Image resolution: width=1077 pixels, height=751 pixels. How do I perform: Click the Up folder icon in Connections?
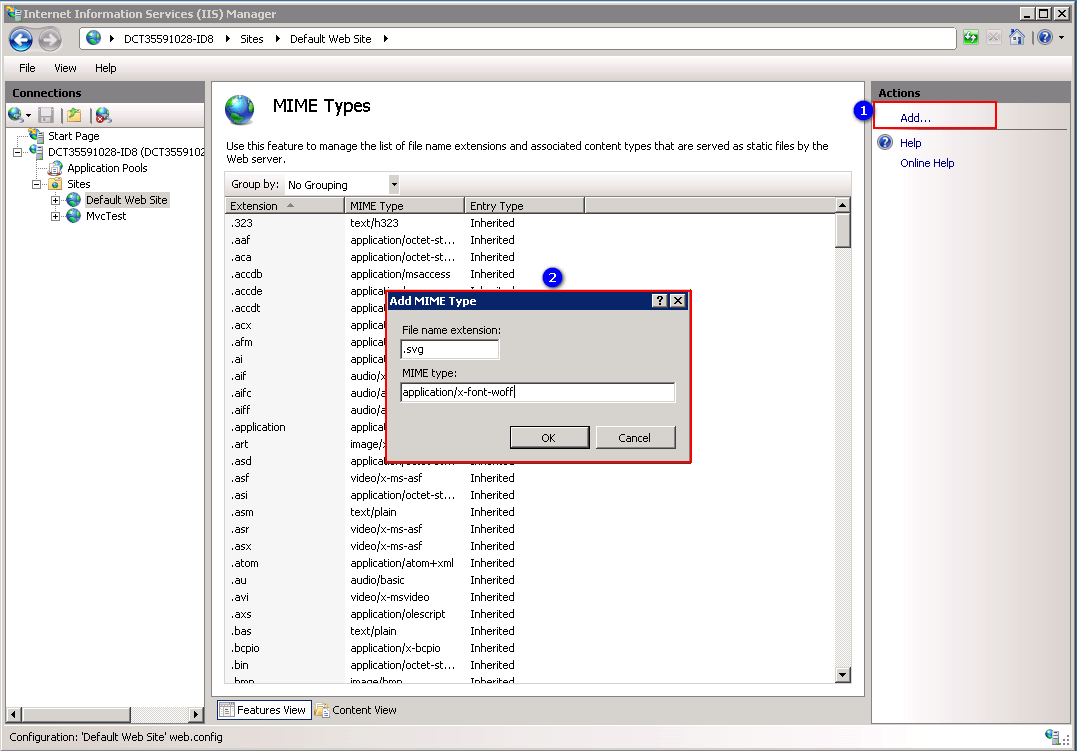[x=74, y=115]
